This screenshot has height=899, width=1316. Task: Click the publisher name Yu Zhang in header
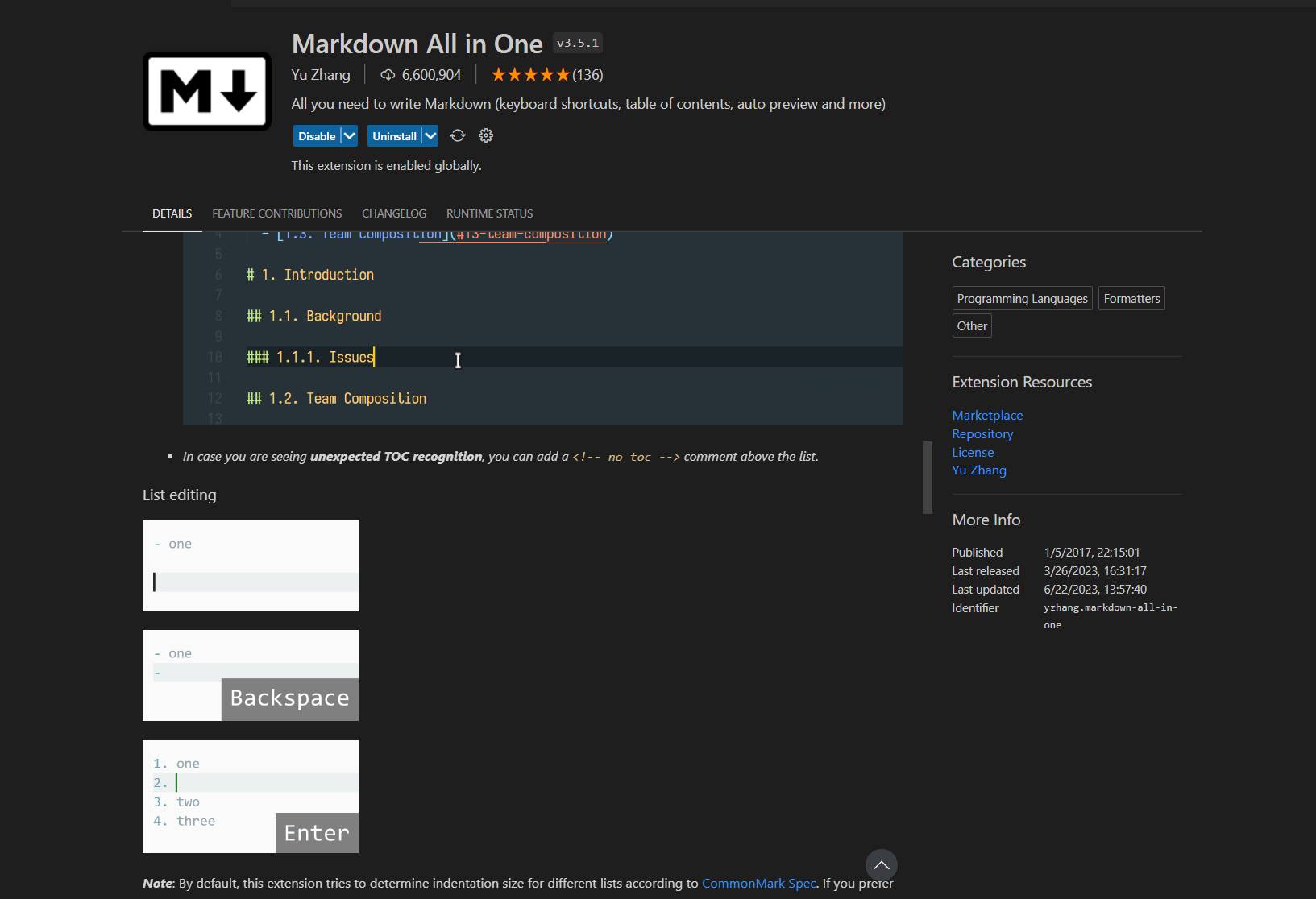[x=321, y=75]
